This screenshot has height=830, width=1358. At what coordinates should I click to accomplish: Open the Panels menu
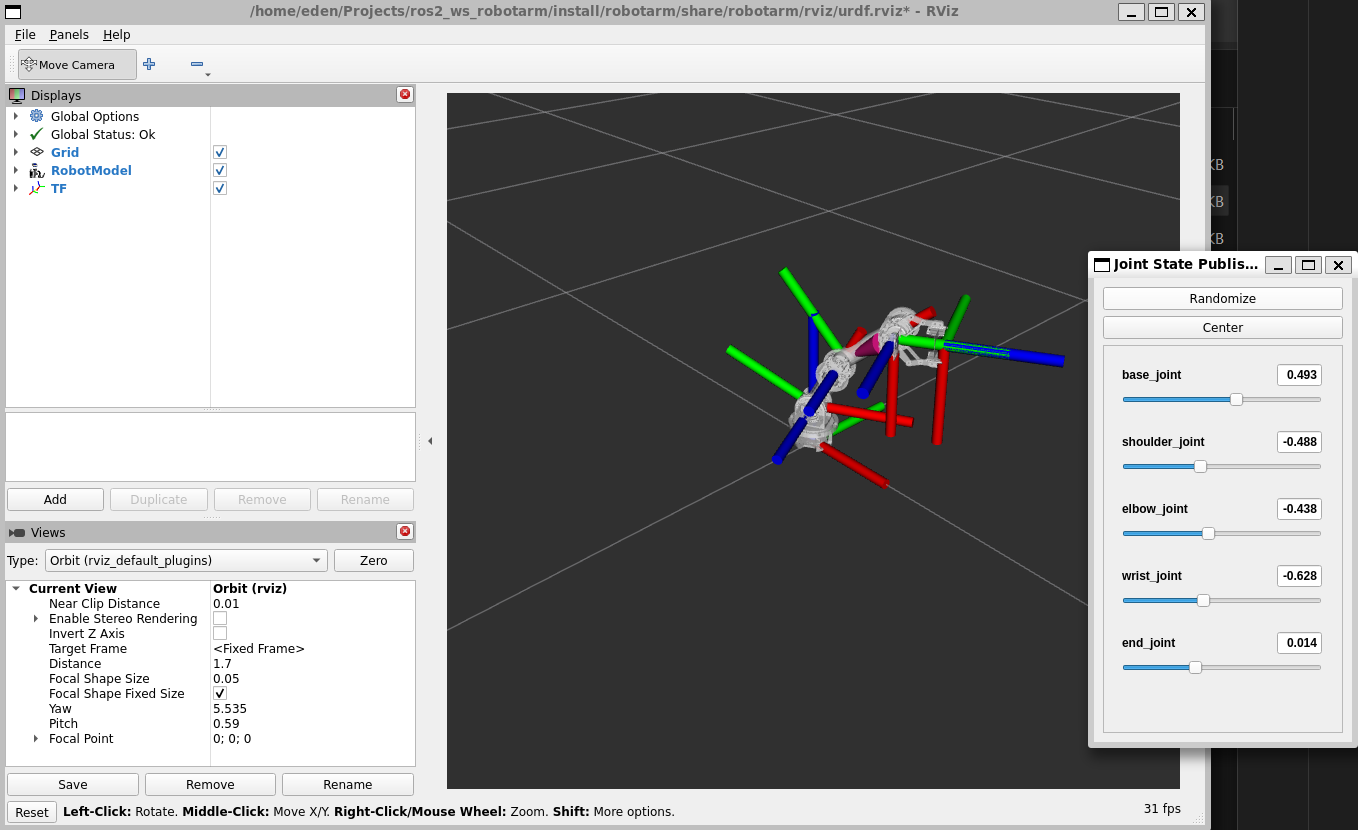pyautogui.click(x=69, y=35)
